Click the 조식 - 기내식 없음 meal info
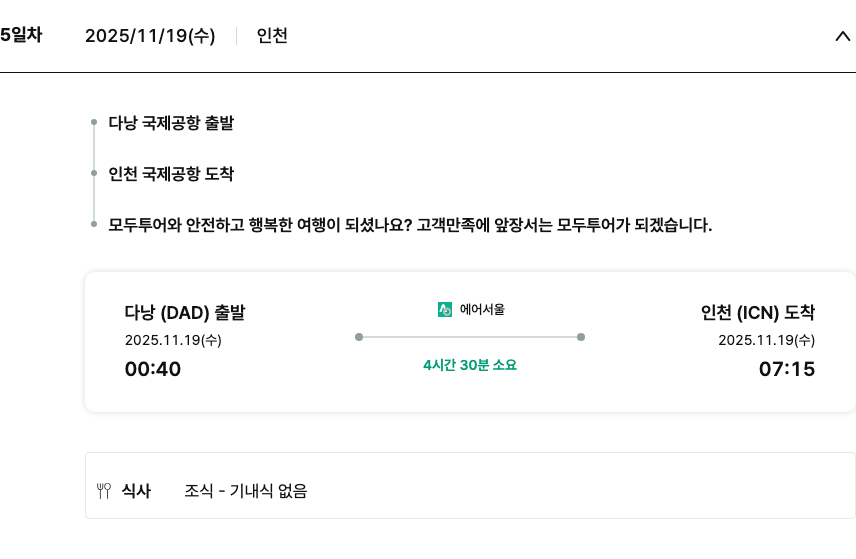The height and width of the screenshot is (559, 856). pos(246,491)
